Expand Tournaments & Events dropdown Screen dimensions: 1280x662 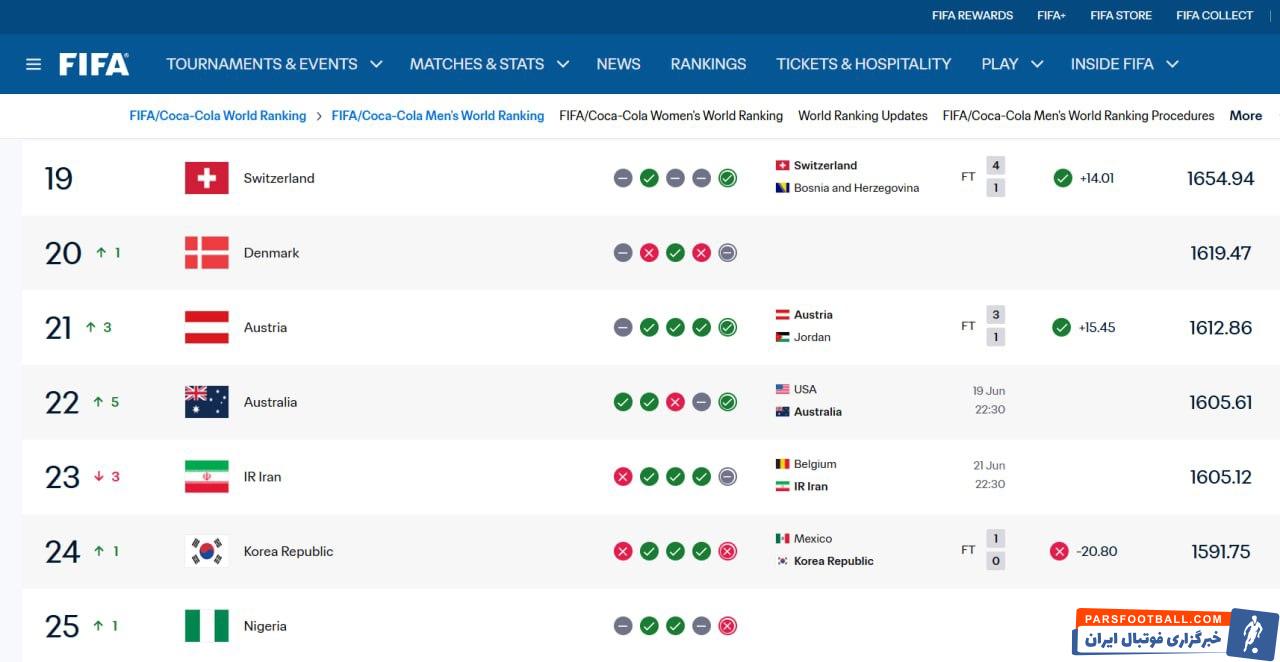[x=274, y=64]
